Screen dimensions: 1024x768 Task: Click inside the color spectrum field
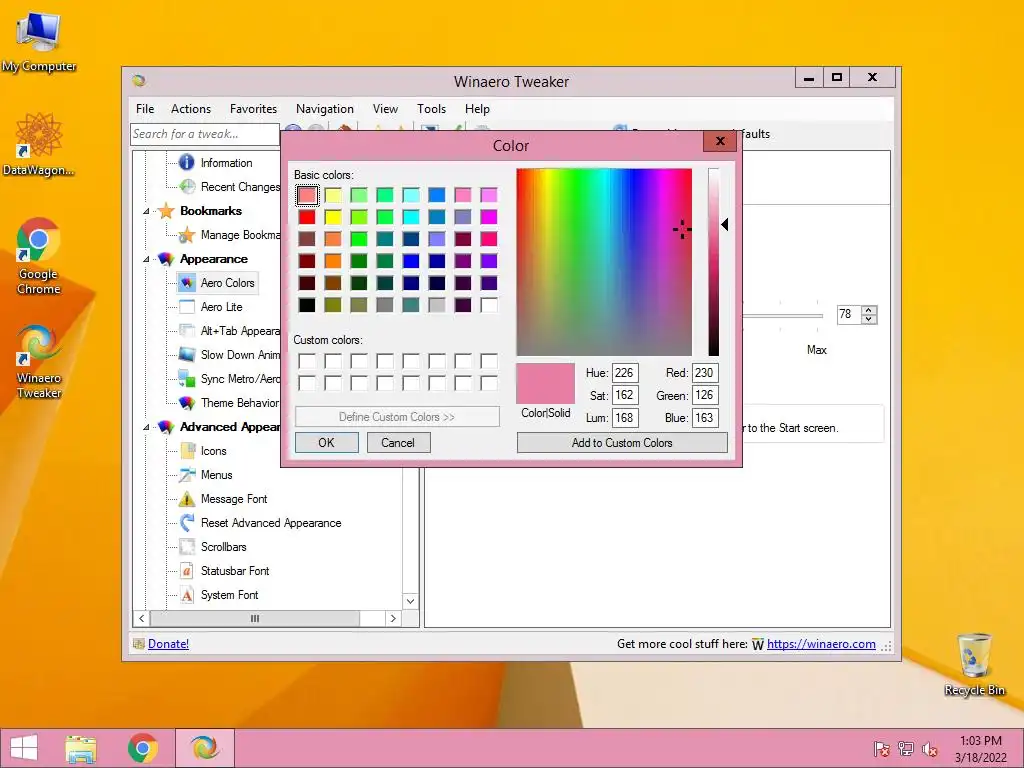pyautogui.click(x=604, y=262)
